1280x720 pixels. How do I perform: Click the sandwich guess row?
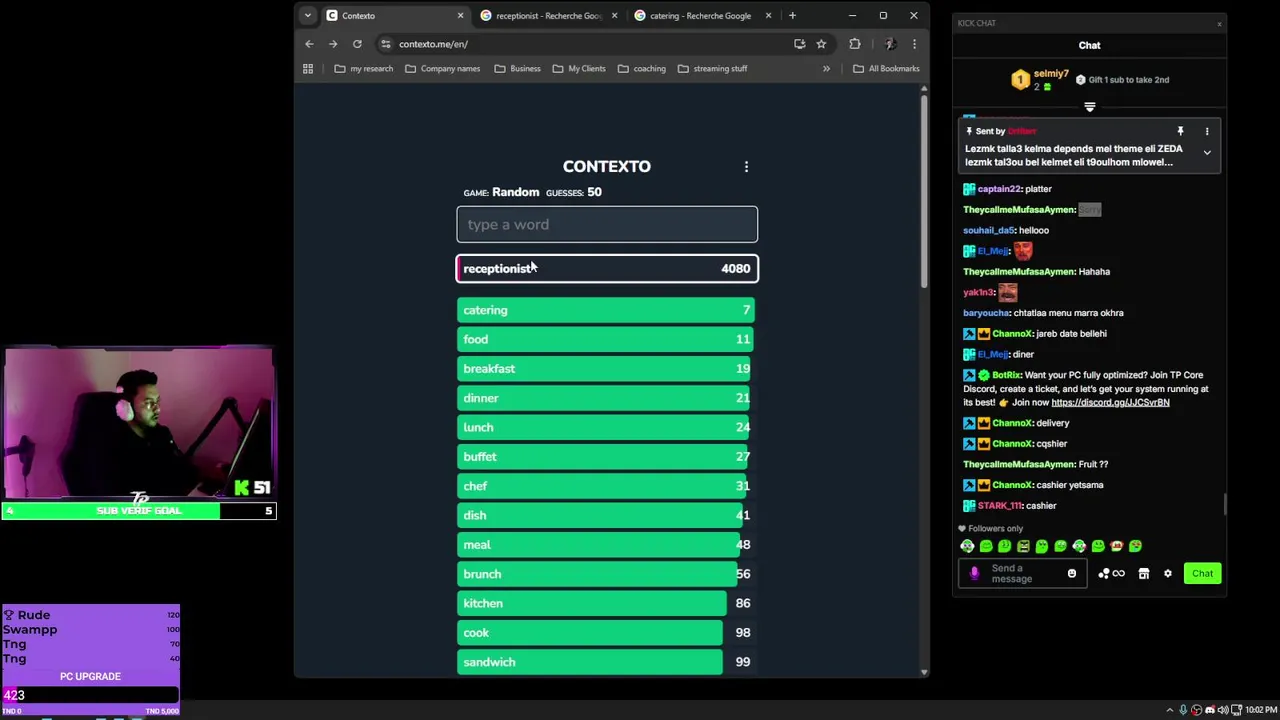[607, 662]
